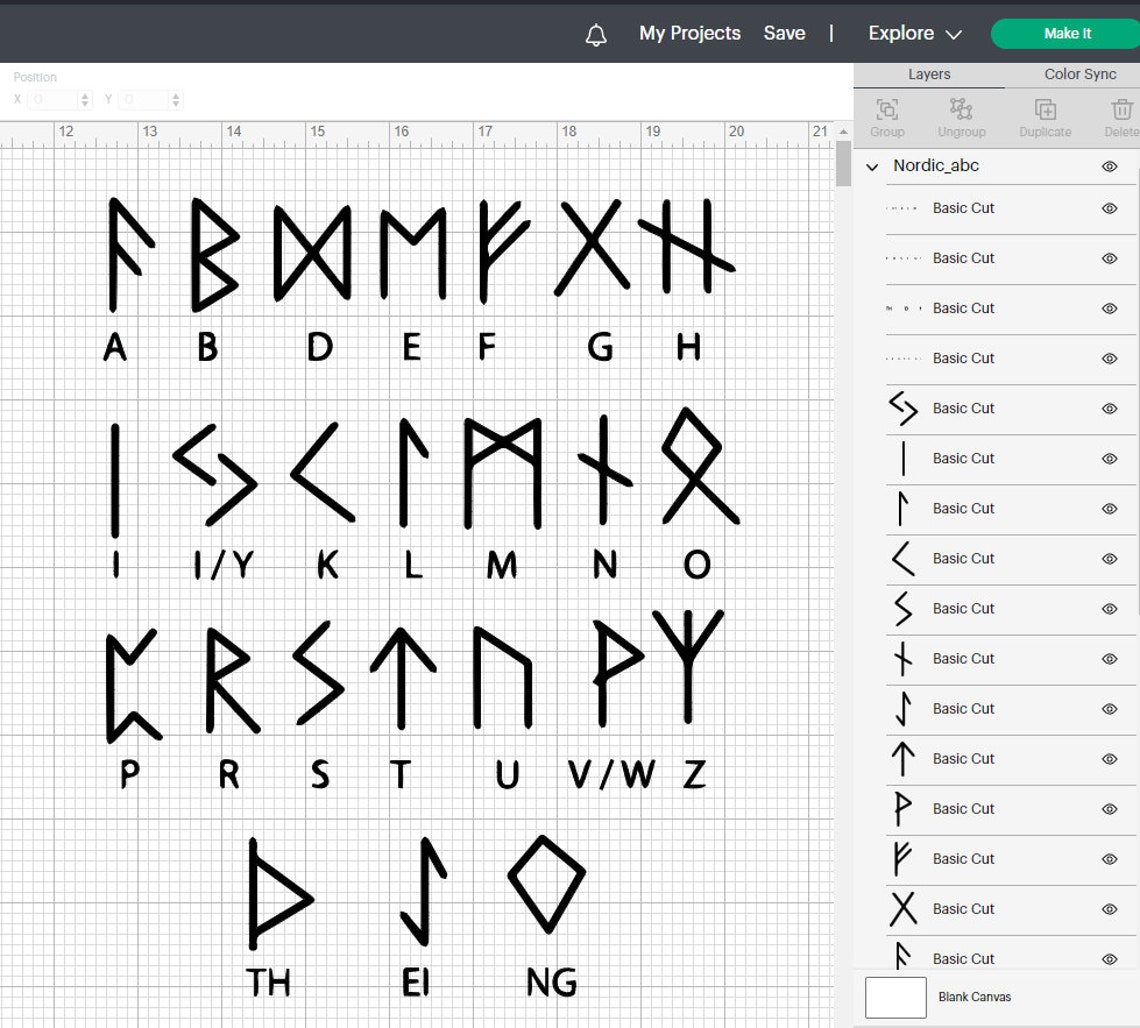
Task: Open the Explore dropdown menu
Action: pos(913,33)
